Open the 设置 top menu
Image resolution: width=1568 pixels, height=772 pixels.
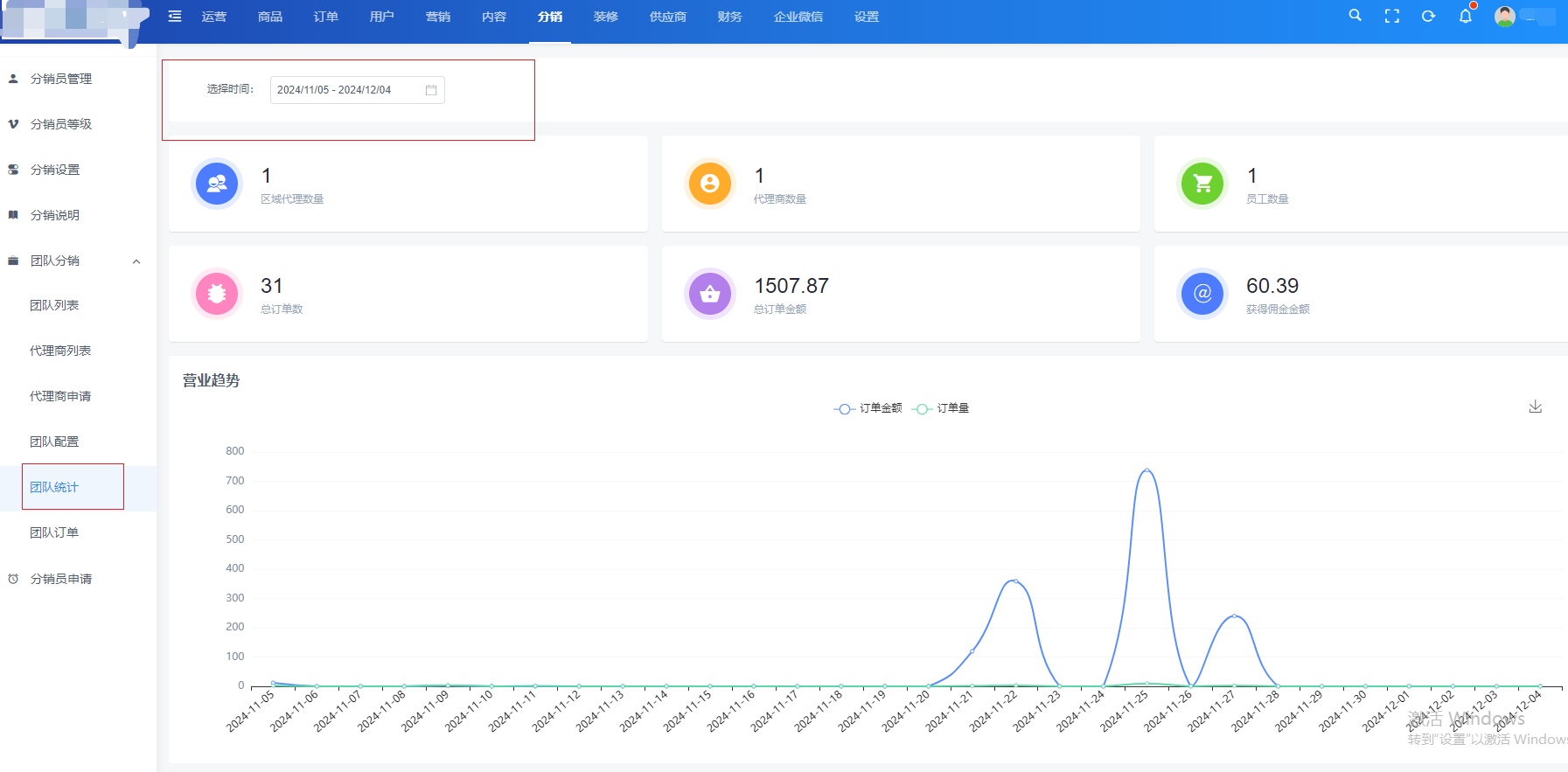coord(867,17)
